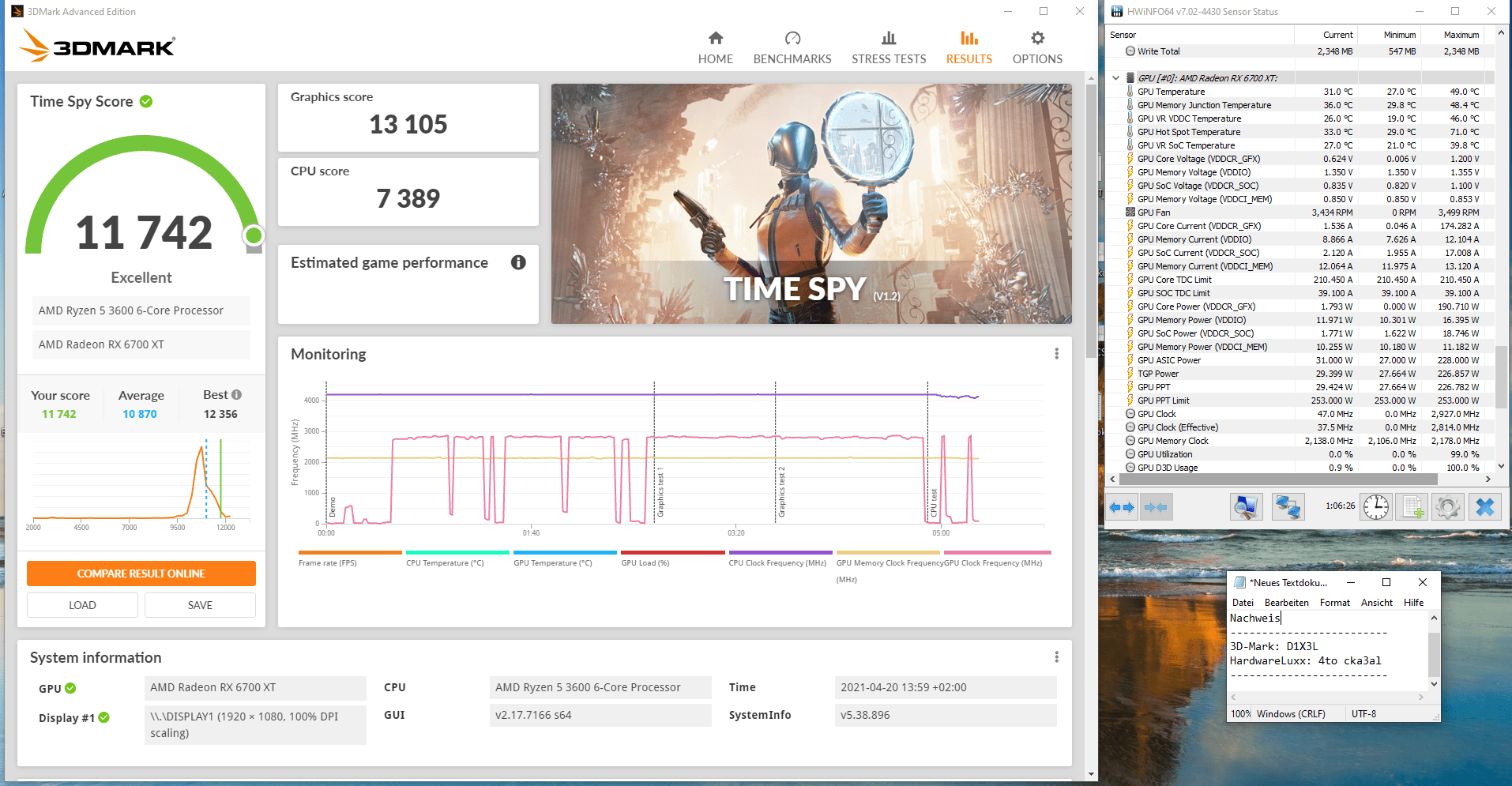Open the BENCHMARKS tab

[x=792, y=47]
